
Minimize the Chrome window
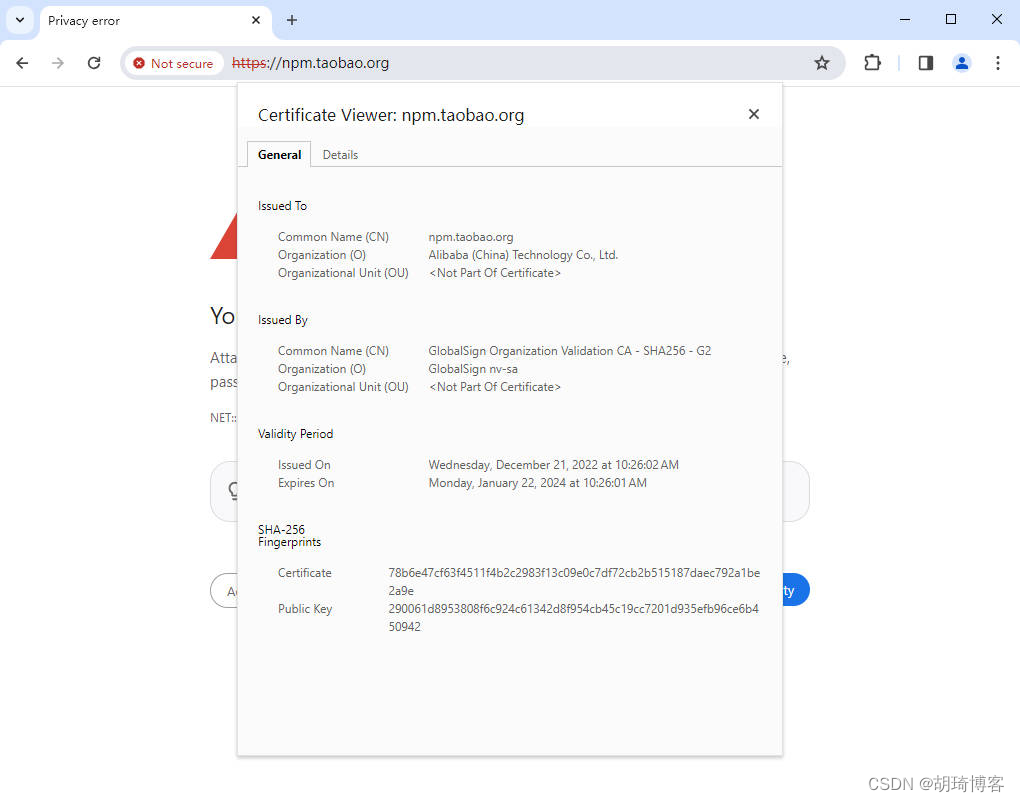click(x=904, y=20)
